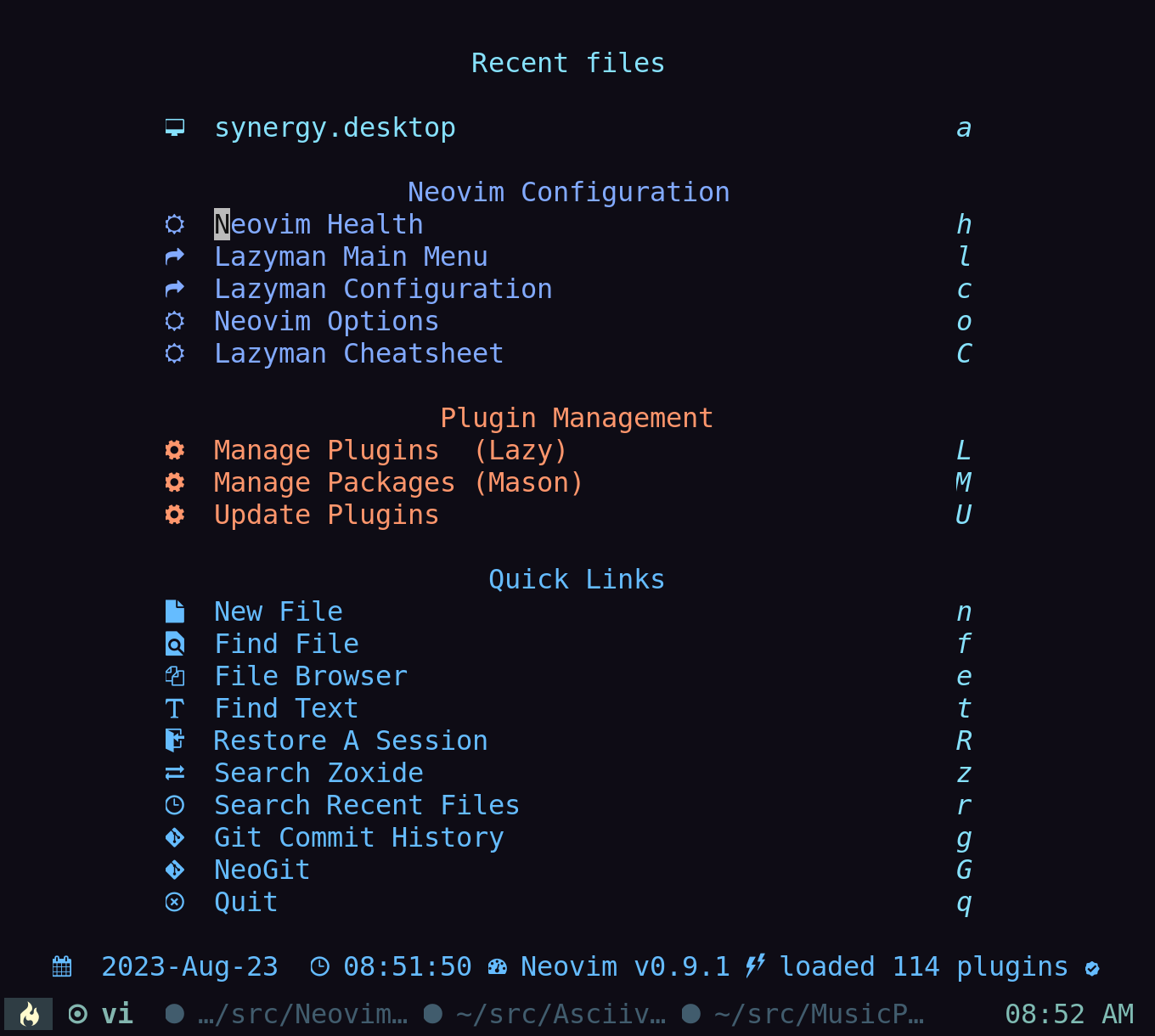Click the cog icon beside Update Plugins
Screen dimensions: 1155x1036
pyautogui.click(x=175, y=515)
